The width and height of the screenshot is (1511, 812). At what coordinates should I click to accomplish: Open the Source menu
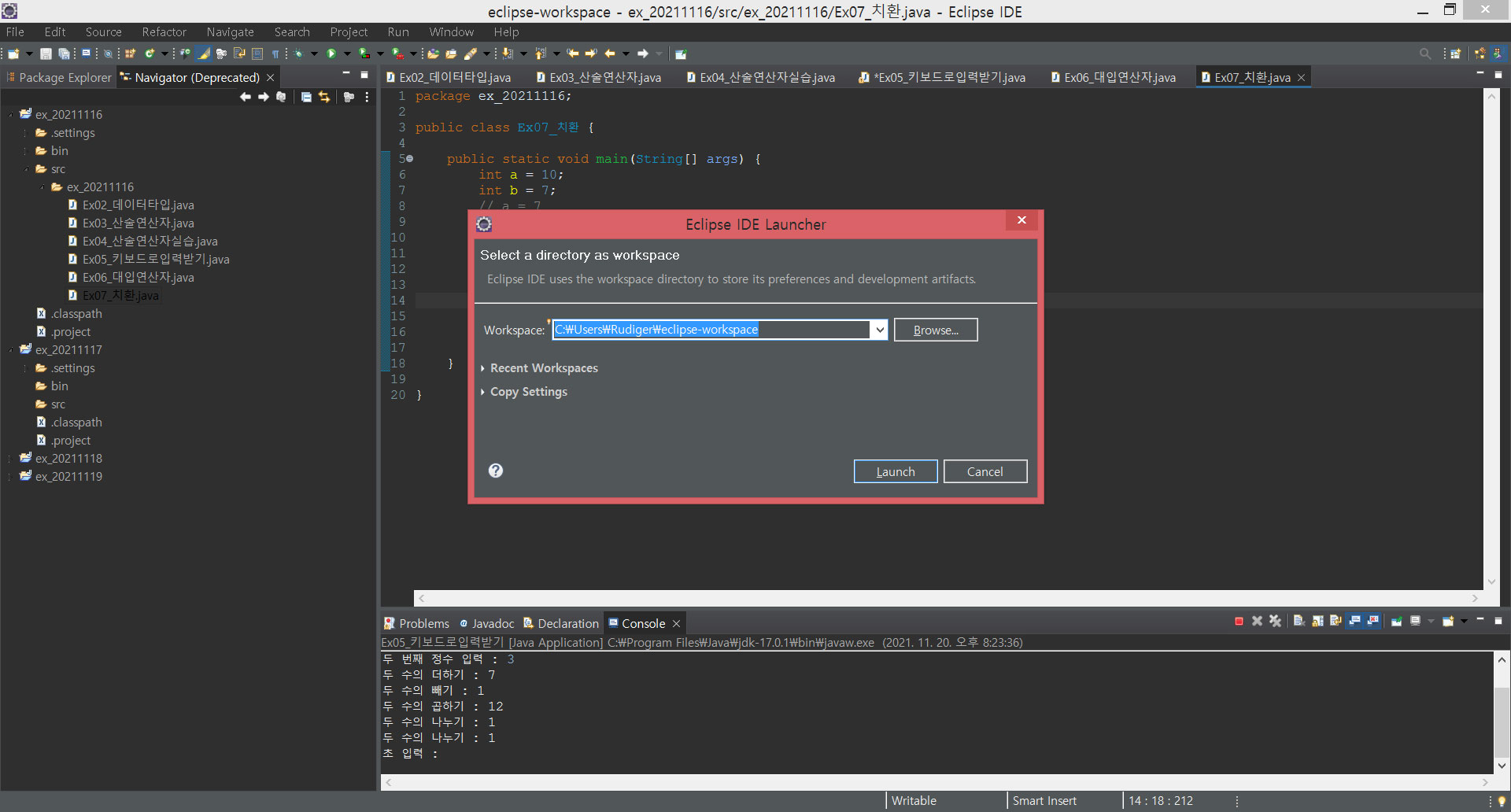pos(103,31)
